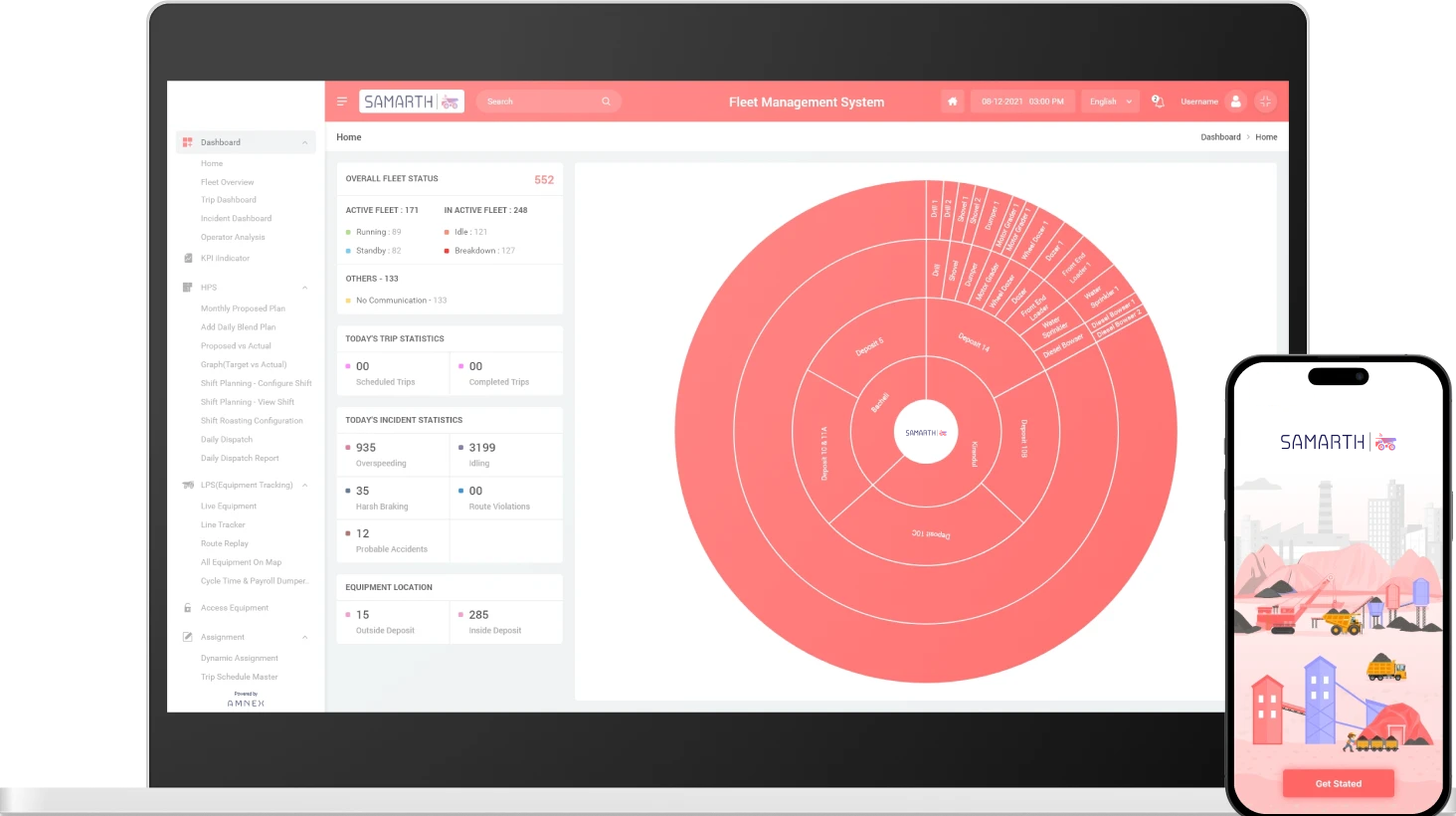Open KPI Indicator menu item

click(225, 258)
